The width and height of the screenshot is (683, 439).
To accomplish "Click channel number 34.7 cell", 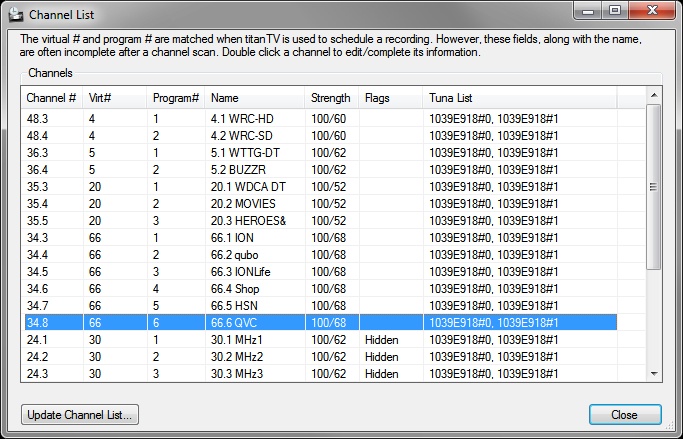I will [x=37, y=306].
